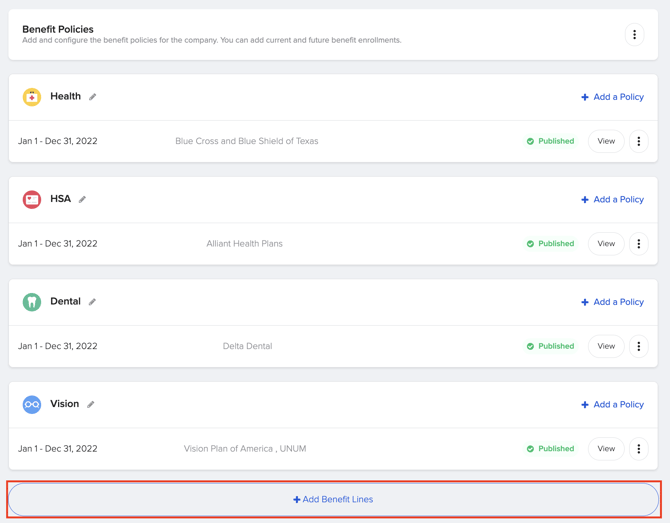The image size is (670, 523).
Task: View the Delta Dental policy
Action: coord(606,347)
